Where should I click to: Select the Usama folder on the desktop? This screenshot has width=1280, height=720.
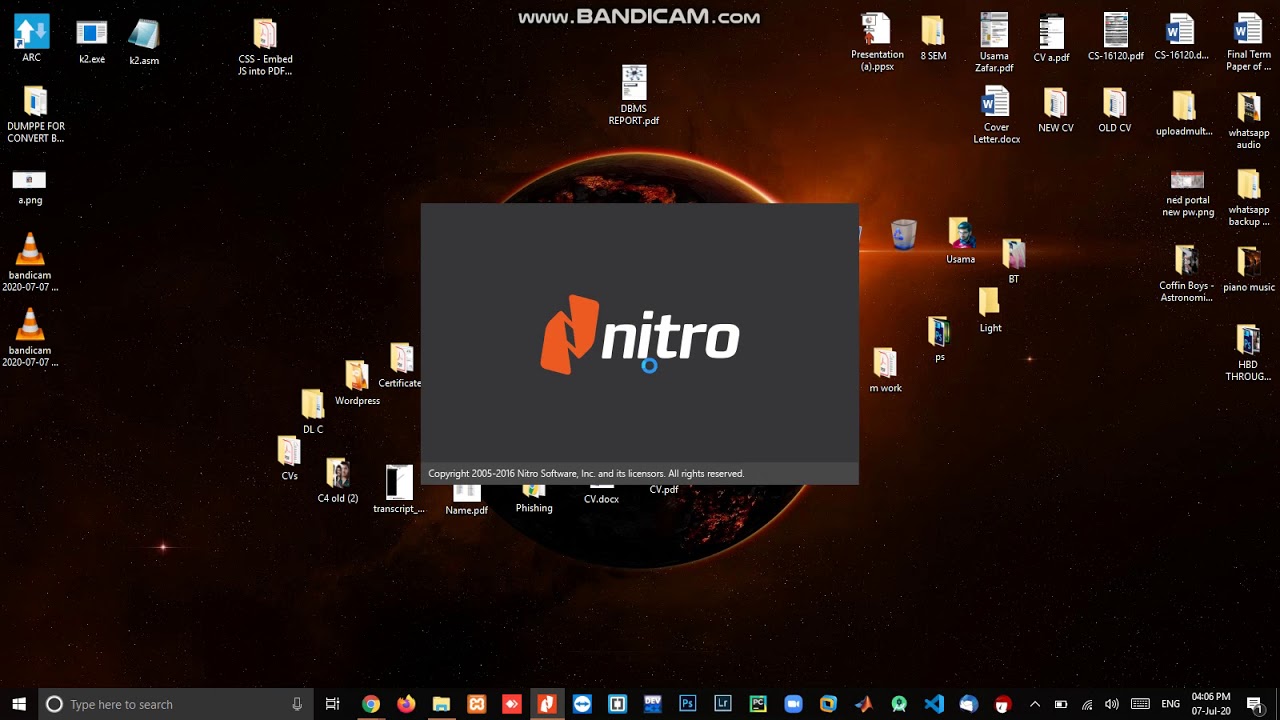click(961, 241)
